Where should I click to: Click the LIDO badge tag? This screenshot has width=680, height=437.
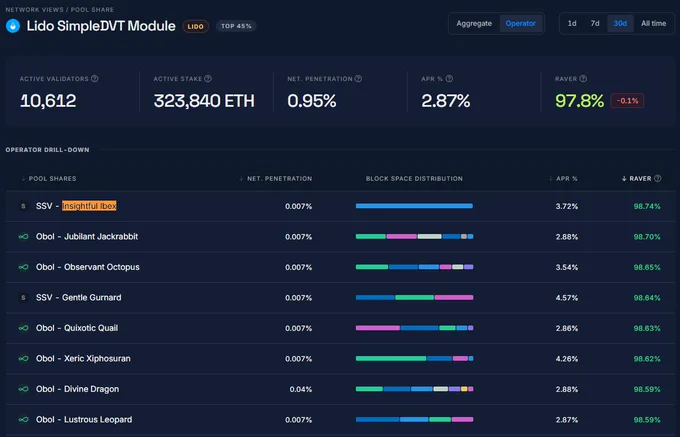tap(196, 26)
